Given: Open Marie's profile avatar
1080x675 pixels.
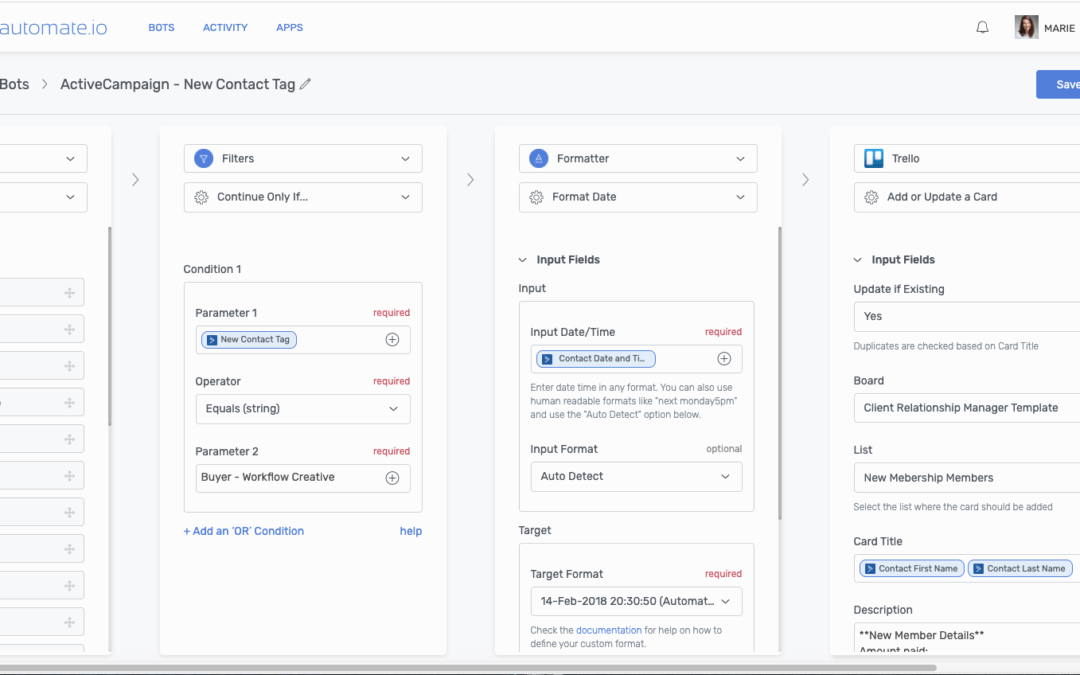Looking at the screenshot, I should (1026, 28).
